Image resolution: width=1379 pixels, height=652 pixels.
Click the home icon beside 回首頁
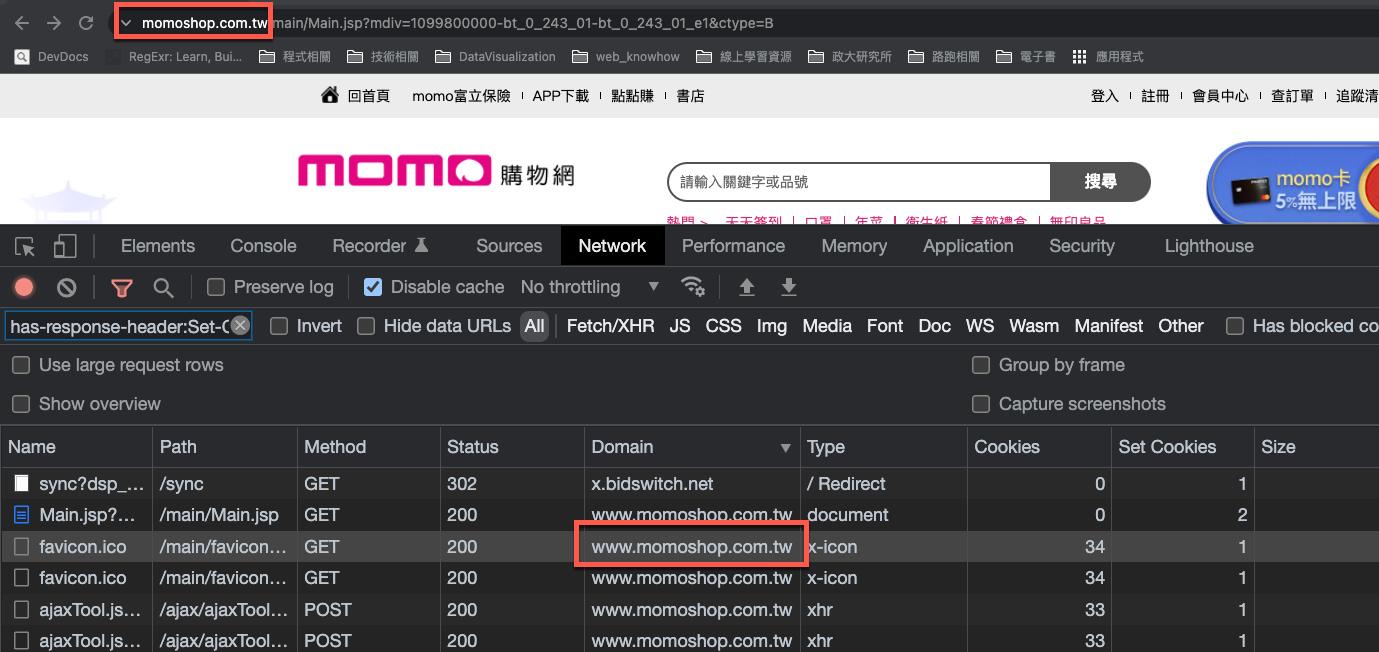(x=329, y=95)
